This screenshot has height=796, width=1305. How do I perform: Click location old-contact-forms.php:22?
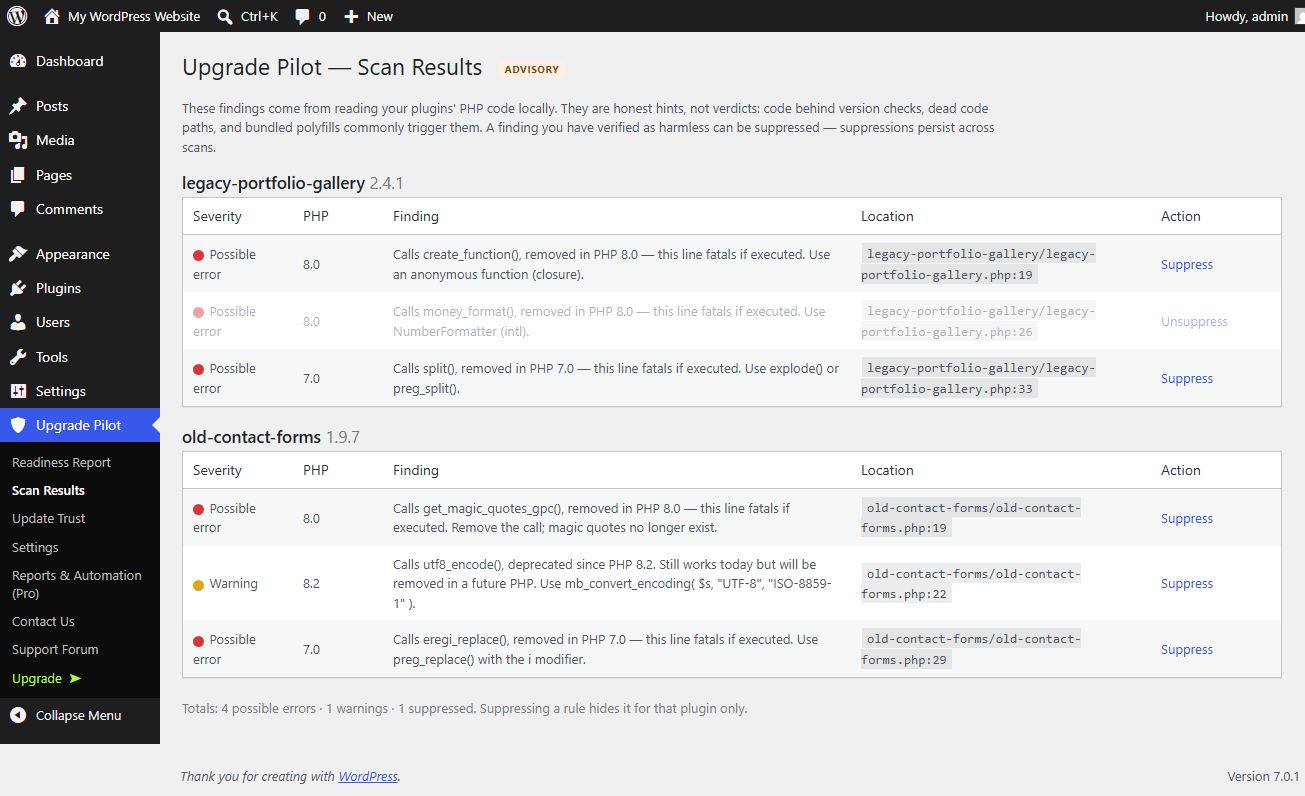click(x=971, y=584)
